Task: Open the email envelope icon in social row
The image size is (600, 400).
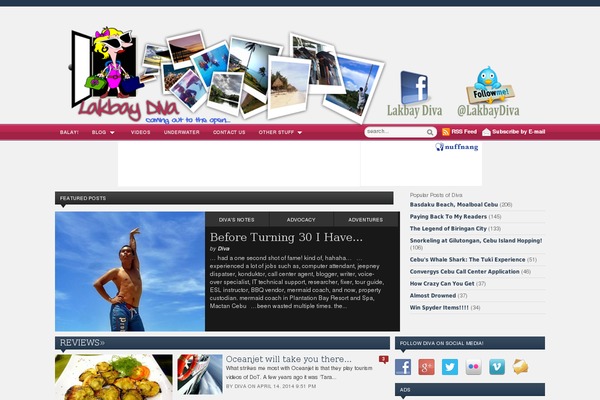Action: click(x=520, y=367)
